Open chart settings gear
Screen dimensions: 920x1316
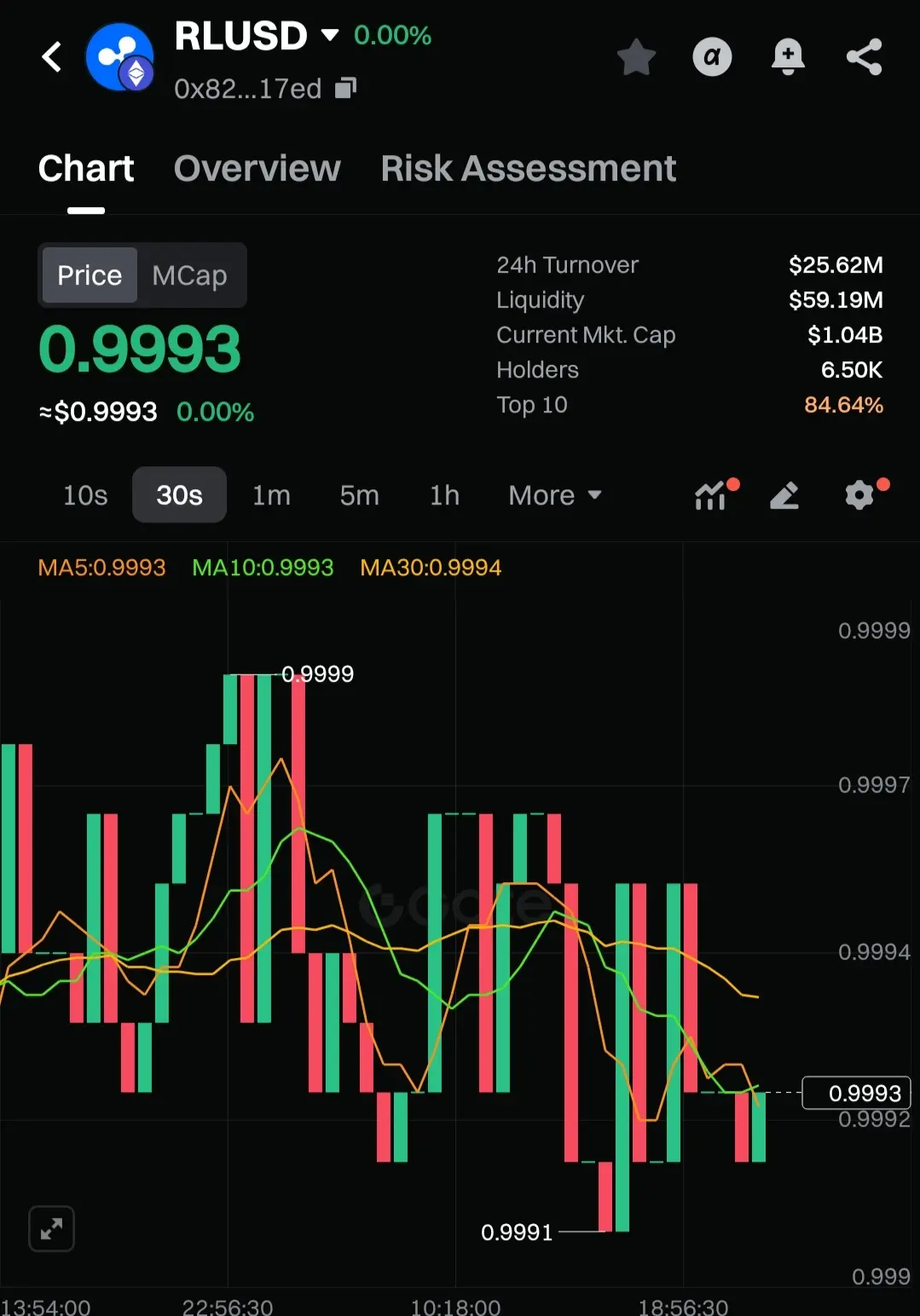click(x=861, y=494)
